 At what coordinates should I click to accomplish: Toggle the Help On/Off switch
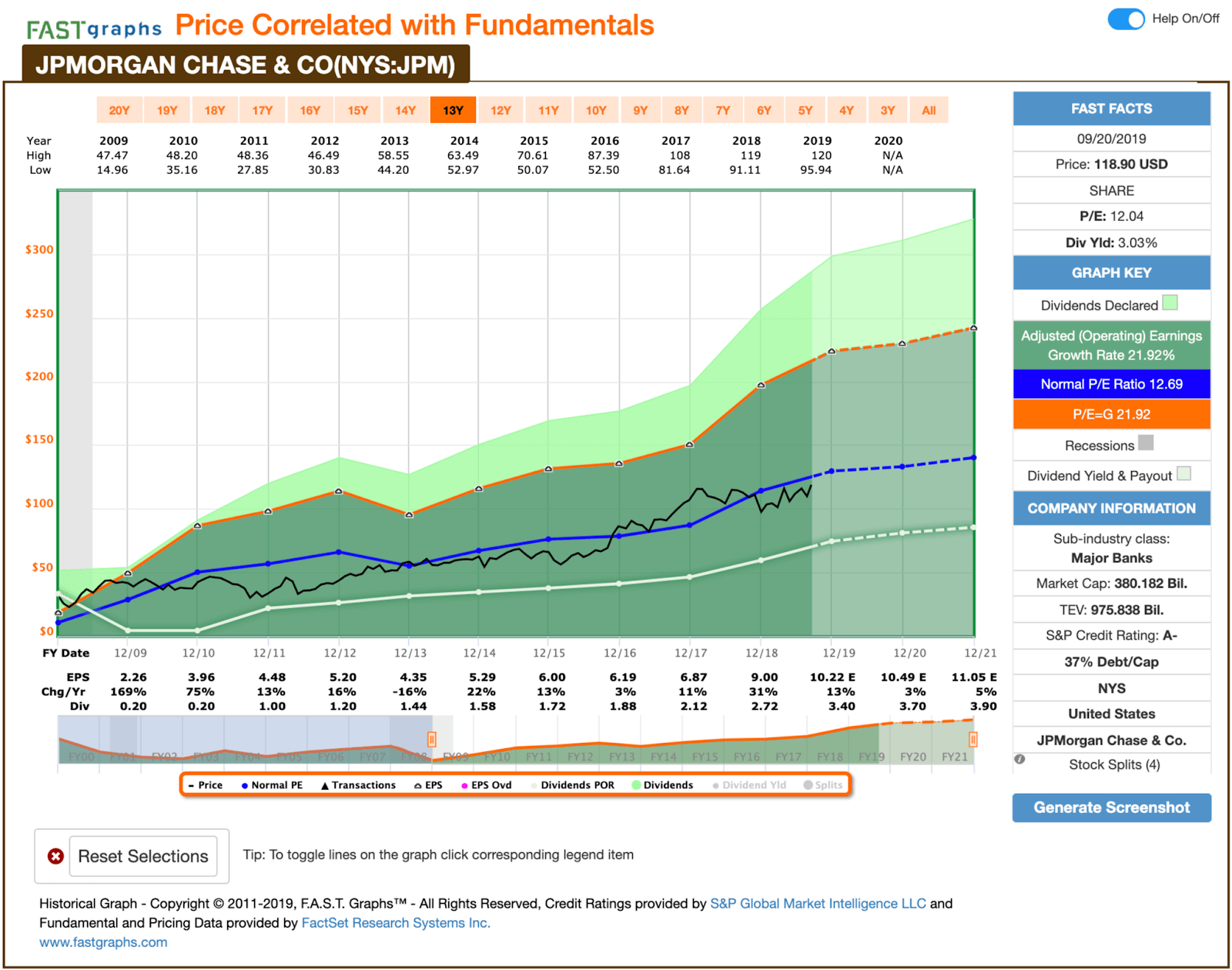click(x=1127, y=19)
